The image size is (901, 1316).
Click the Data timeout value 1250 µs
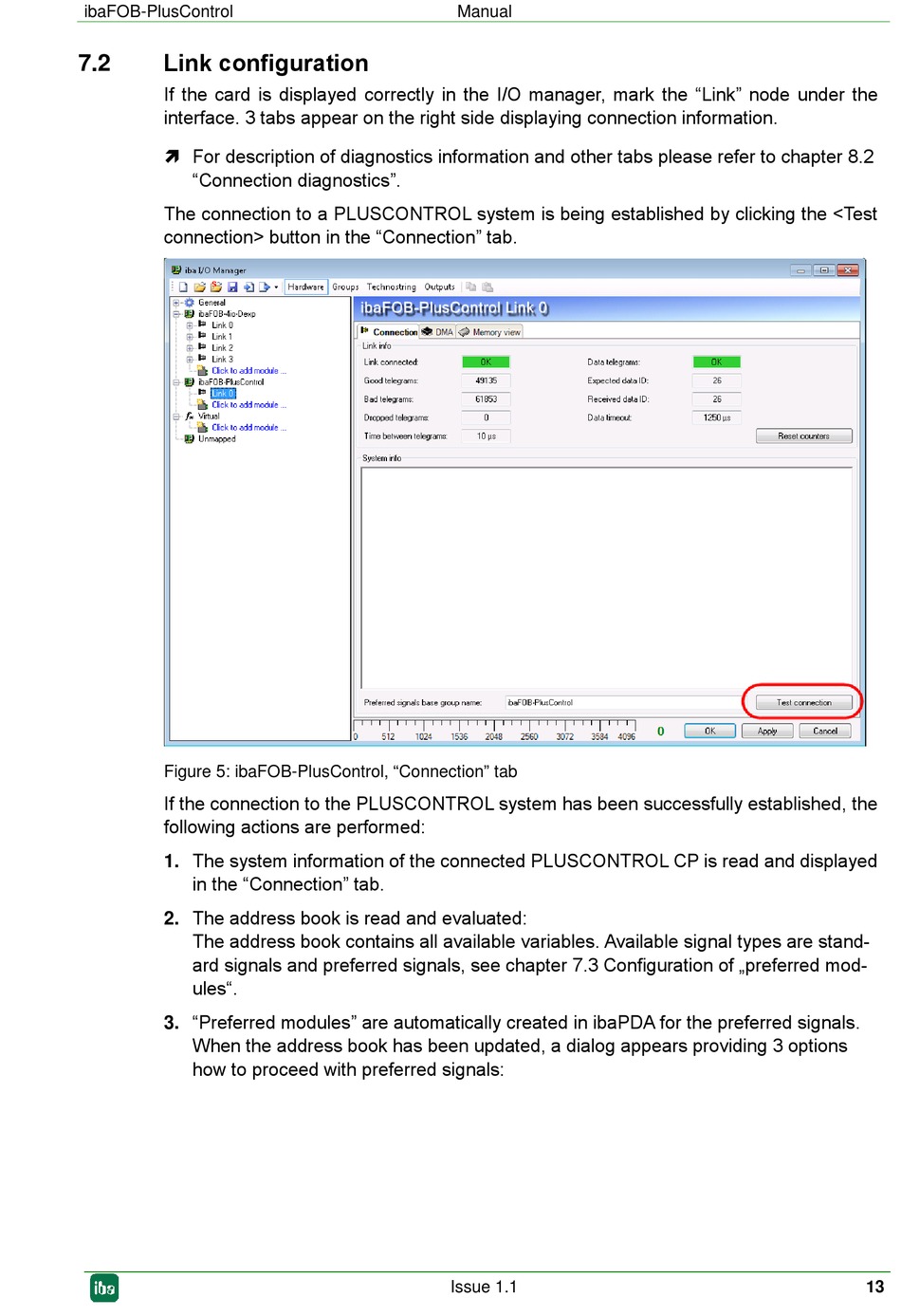pos(716,417)
